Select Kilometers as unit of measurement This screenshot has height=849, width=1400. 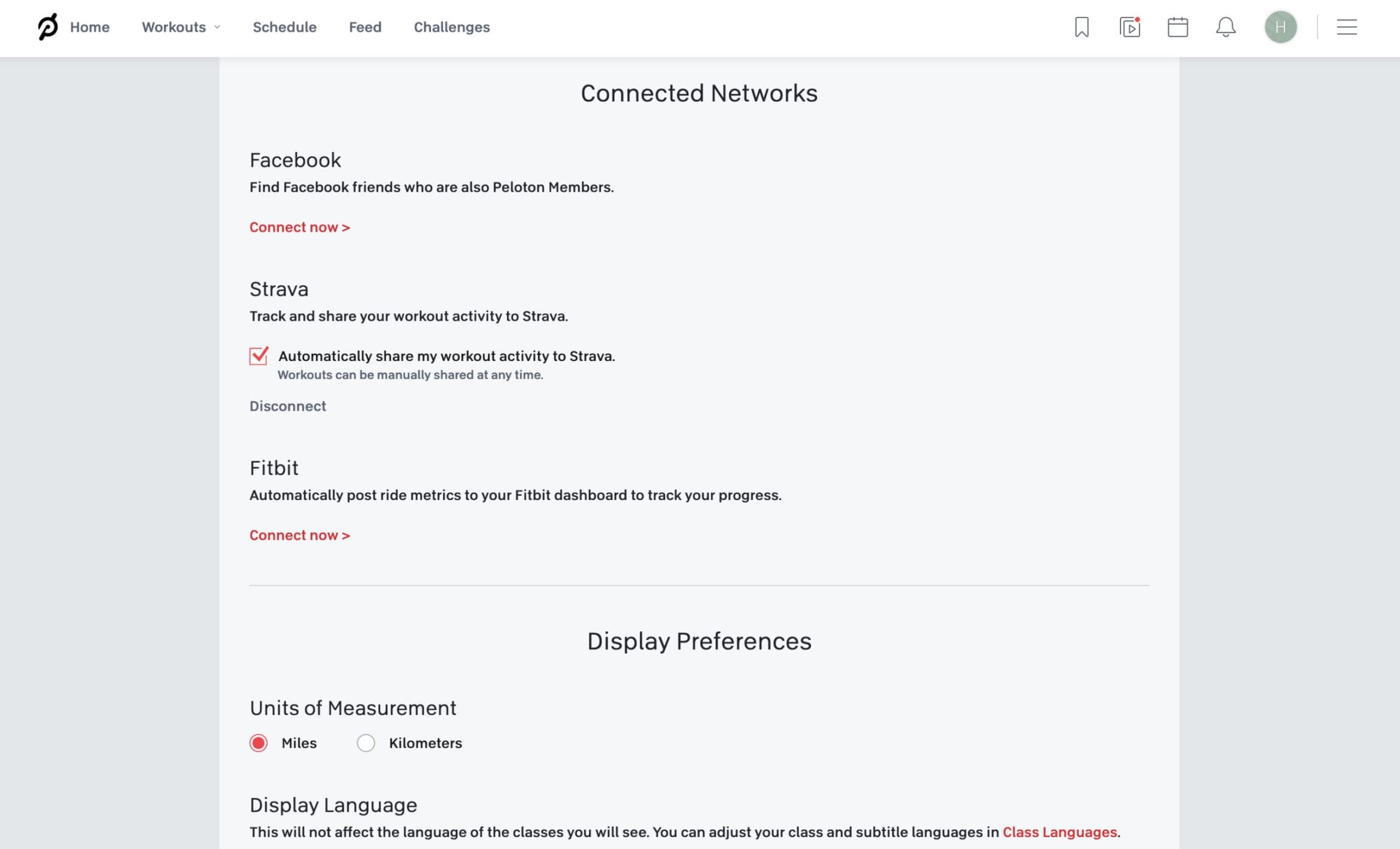tap(366, 743)
